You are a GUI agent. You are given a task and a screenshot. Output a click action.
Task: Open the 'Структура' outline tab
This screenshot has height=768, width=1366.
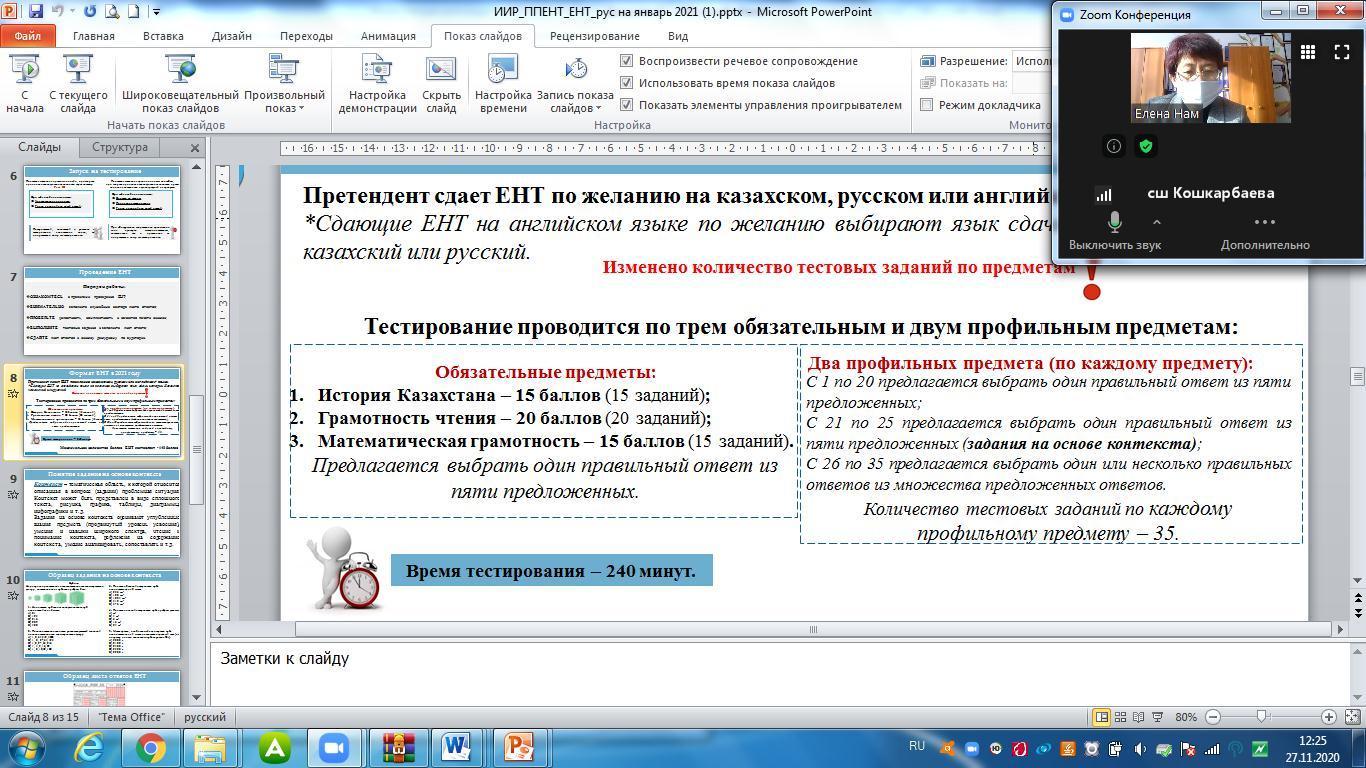[120, 147]
